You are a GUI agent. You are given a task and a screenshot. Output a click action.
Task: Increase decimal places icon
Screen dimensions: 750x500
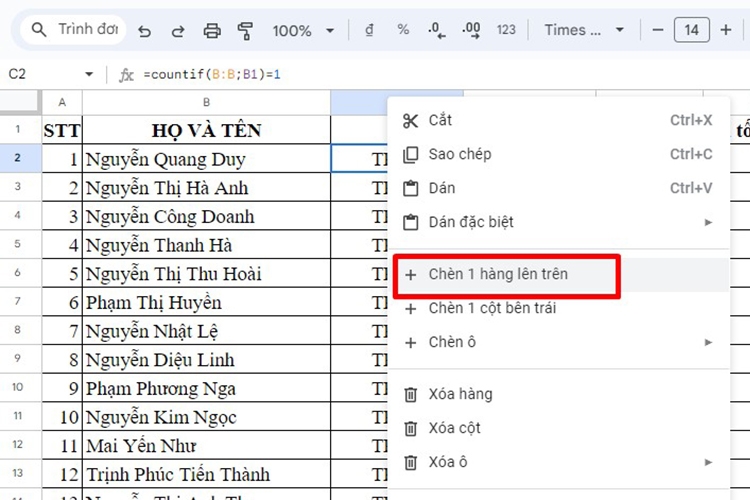coord(471,30)
